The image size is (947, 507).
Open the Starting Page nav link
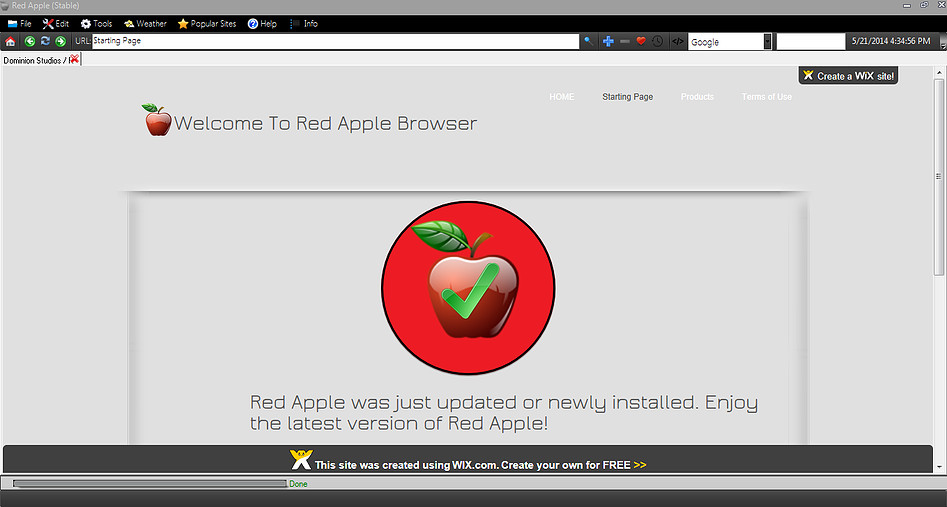628,97
